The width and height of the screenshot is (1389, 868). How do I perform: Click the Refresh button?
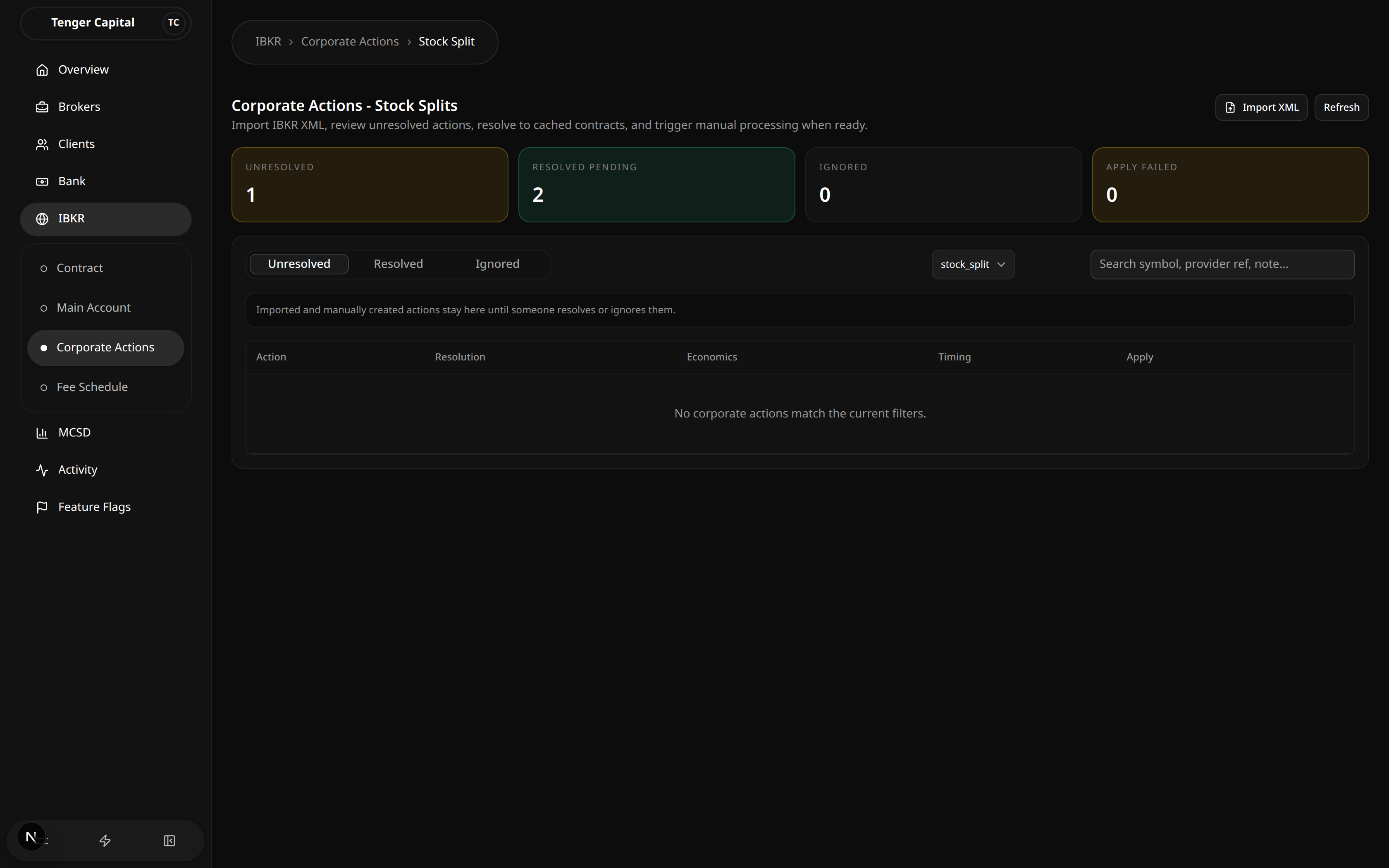point(1341,107)
